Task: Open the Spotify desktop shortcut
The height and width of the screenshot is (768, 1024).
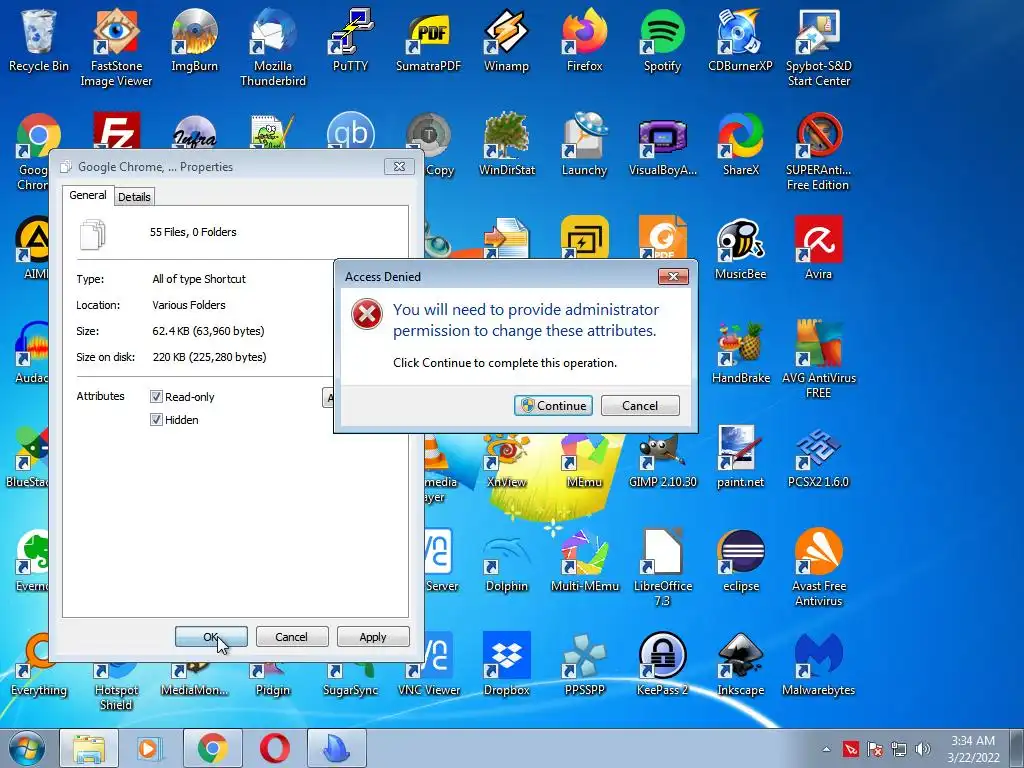Action: 662,39
